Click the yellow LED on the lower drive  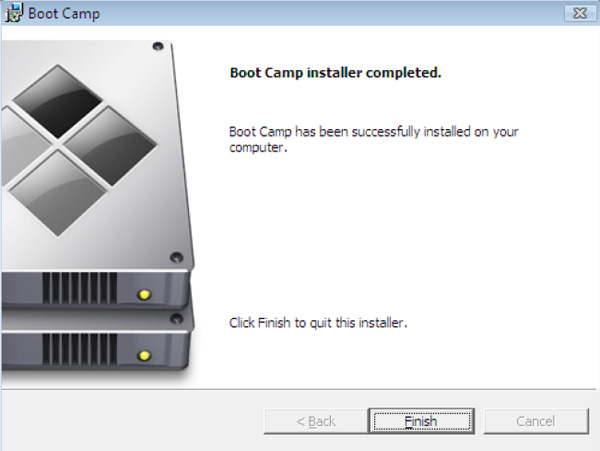144,356
